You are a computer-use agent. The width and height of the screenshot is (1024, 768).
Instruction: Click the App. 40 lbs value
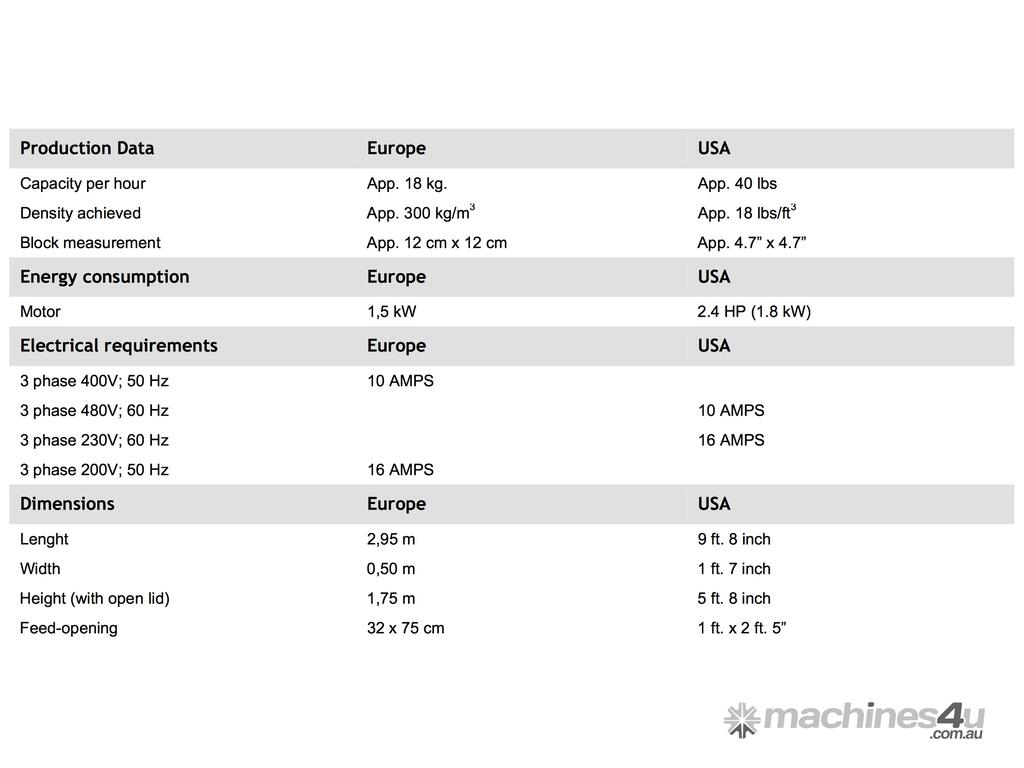pyautogui.click(x=737, y=183)
